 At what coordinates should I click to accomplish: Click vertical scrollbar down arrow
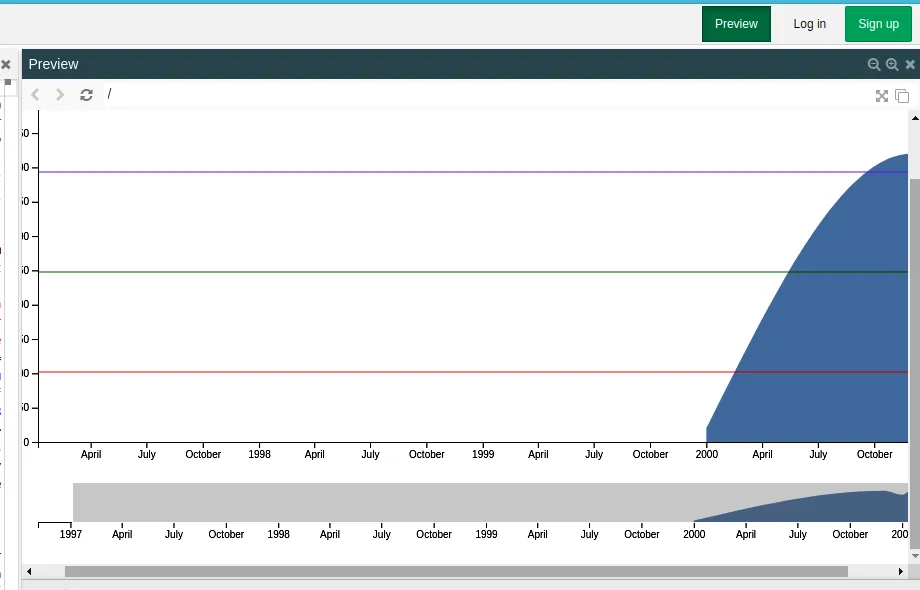(915, 555)
